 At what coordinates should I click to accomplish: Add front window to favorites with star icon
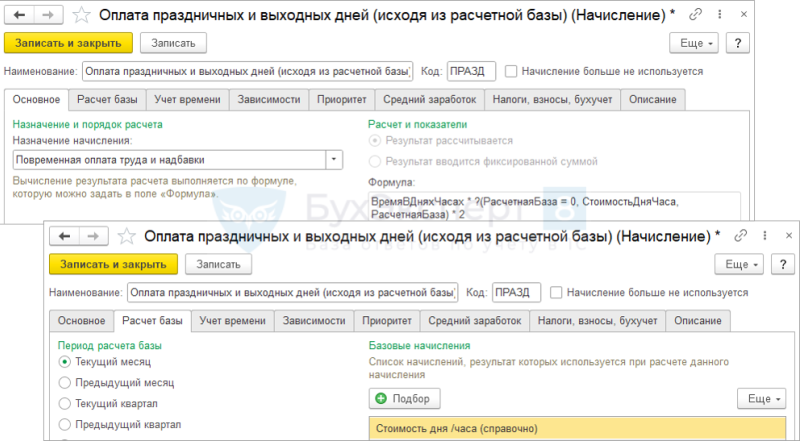tap(127, 236)
